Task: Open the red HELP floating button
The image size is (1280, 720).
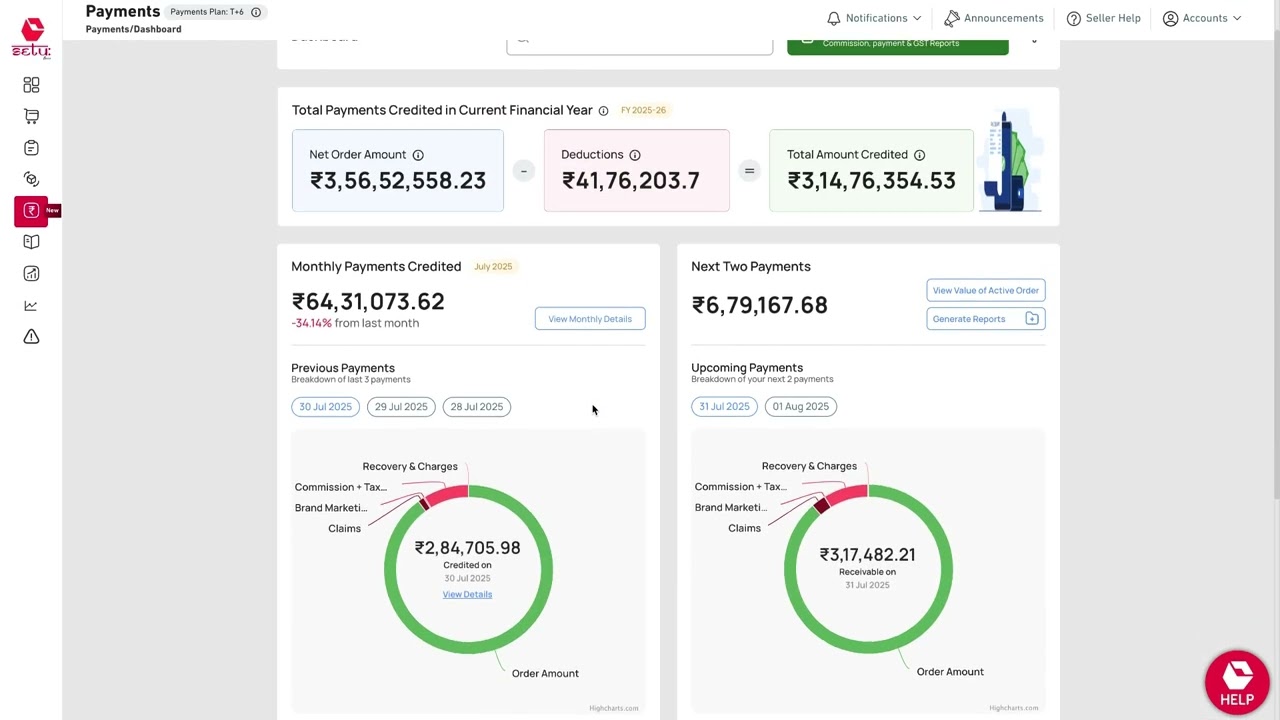Action: coord(1237,682)
